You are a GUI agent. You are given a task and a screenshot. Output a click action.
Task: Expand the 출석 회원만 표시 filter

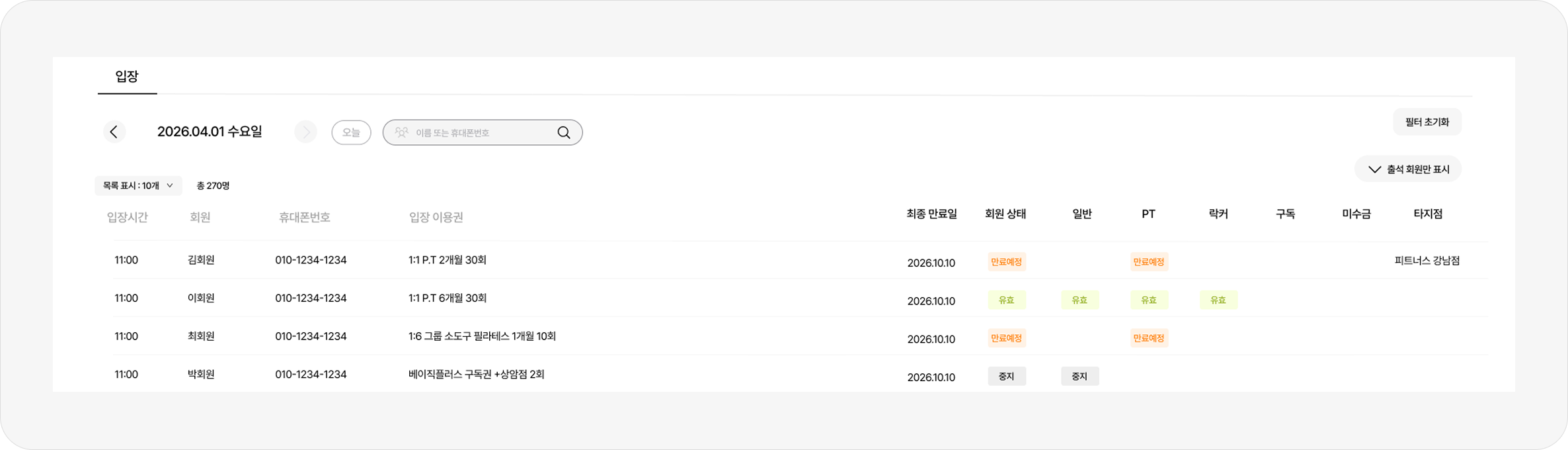tap(1408, 169)
